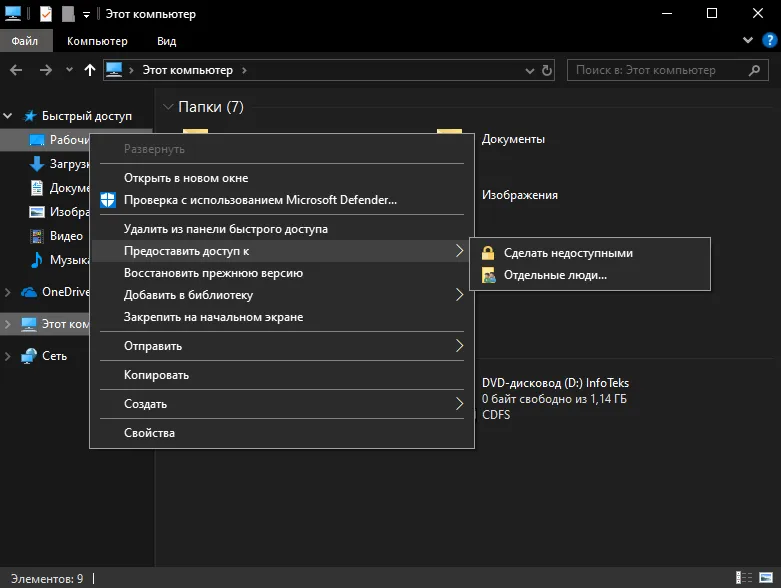Expand the ribbon with chevron arrow
Screen dimensions: 781x588
[x=747, y=40]
